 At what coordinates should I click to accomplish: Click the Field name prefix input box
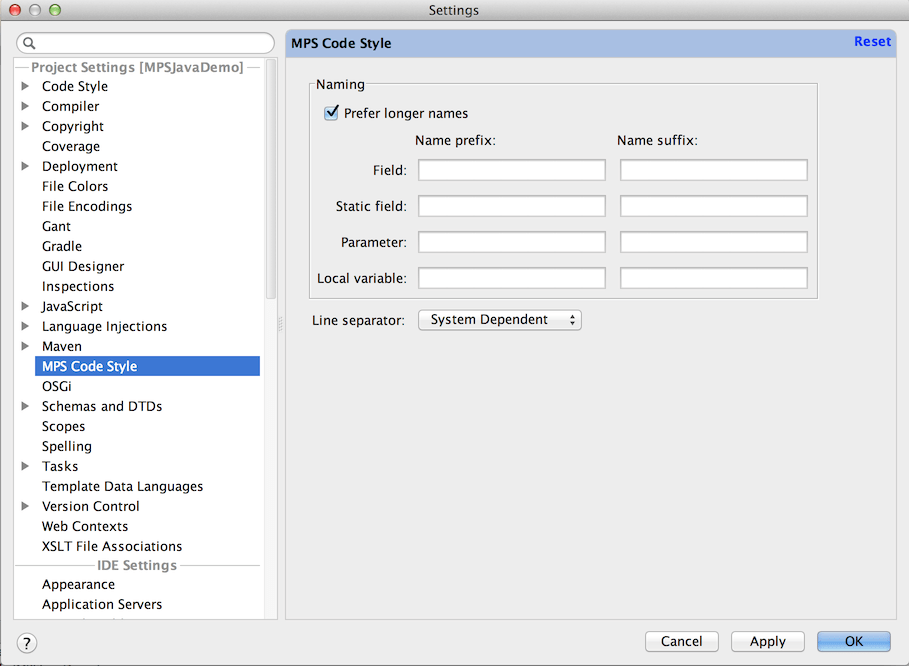click(x=511, y=169)
